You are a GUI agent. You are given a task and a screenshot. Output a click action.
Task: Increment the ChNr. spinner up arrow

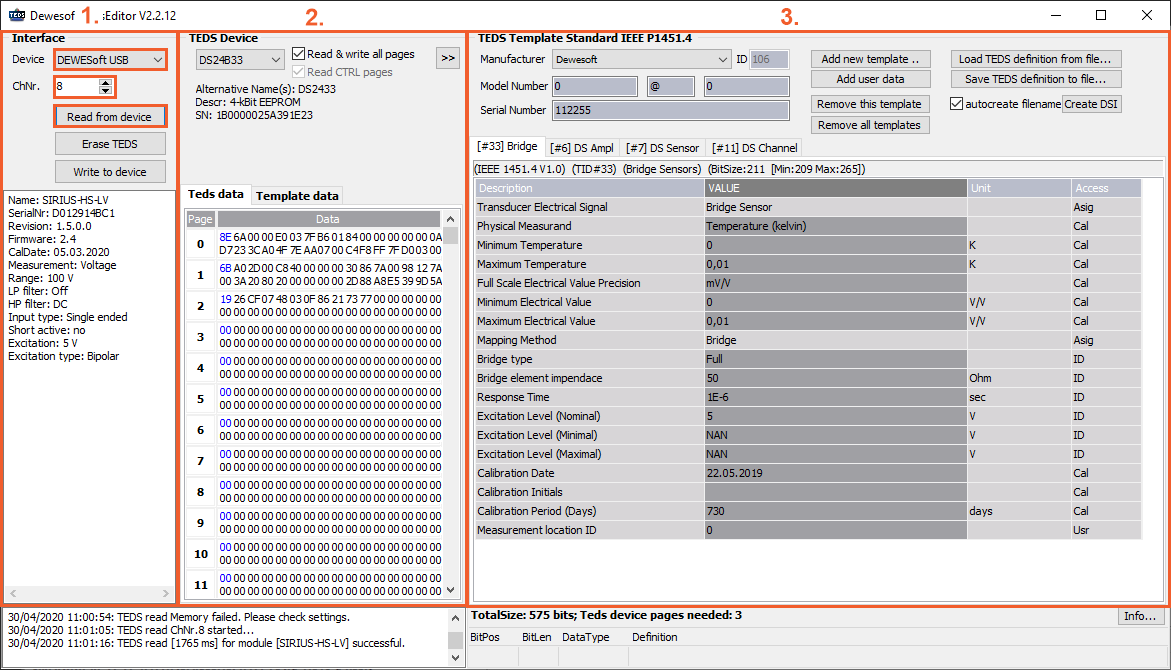click(105, 82)
